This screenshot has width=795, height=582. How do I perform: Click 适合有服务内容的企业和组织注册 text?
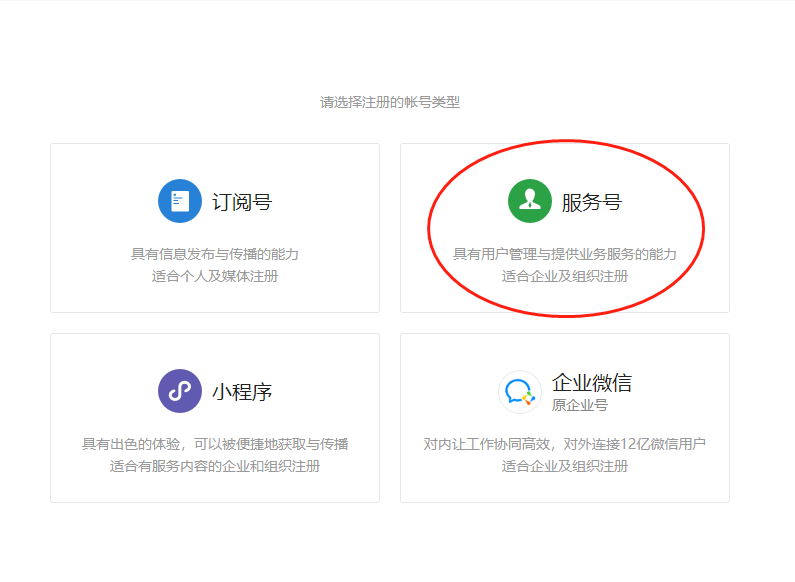(215, 466)
